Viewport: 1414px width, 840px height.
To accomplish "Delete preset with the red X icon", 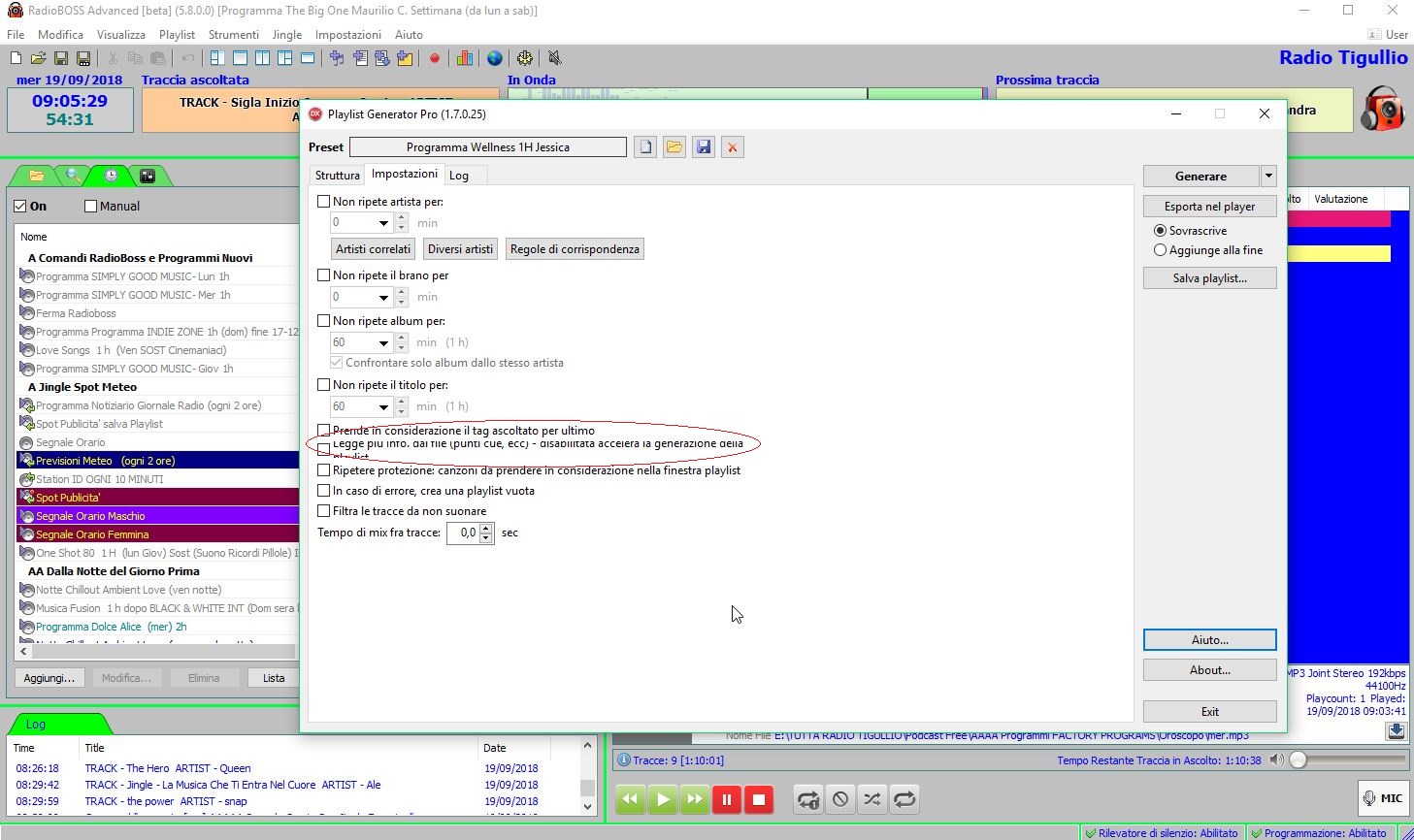I will pyautogui.click(x=733, y=147).
